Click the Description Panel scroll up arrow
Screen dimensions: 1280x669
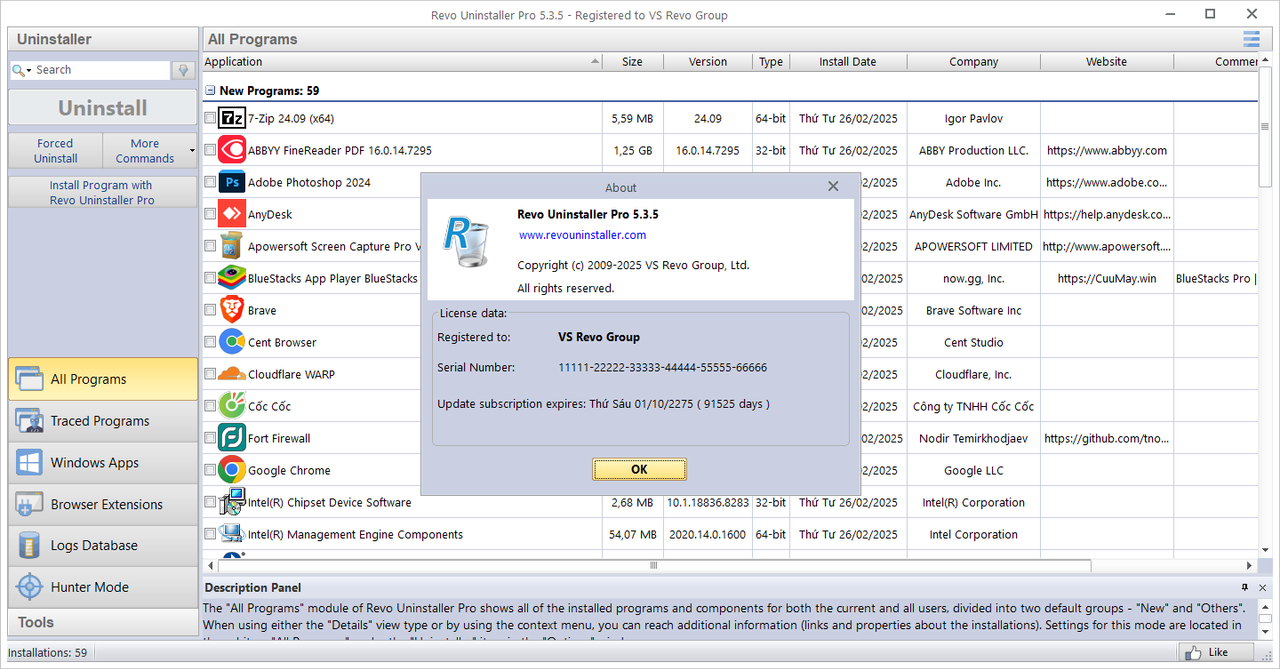coord(1266,606)
